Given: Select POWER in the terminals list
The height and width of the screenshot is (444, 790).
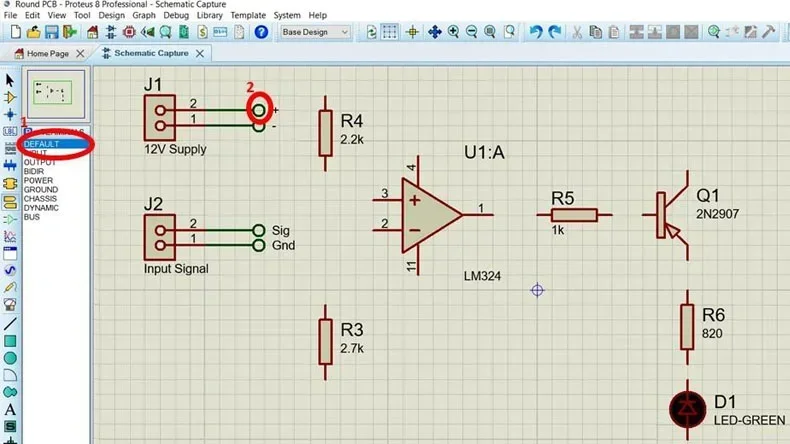Looking at the screenshot, I should point(39,180).
